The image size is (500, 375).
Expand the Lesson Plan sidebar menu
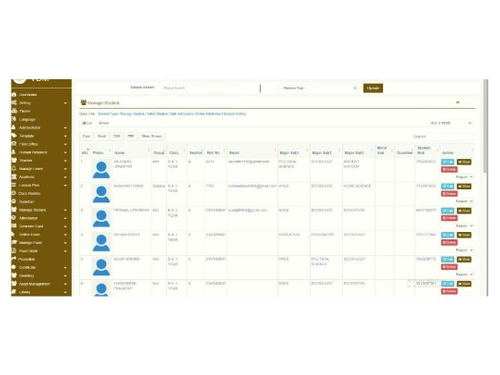pyautogui.click(x=65, y=185)
